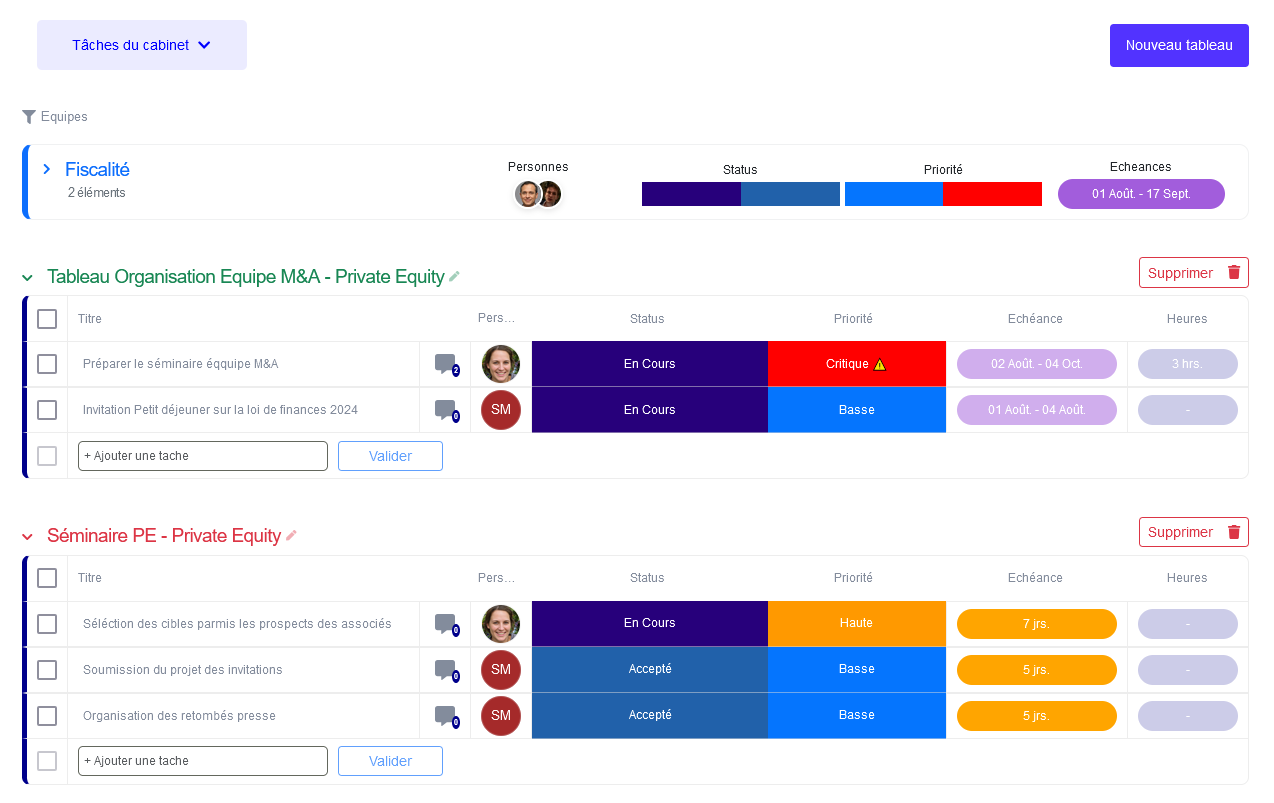Click the Equipes filter funnel icon

[x=29, y=117]
